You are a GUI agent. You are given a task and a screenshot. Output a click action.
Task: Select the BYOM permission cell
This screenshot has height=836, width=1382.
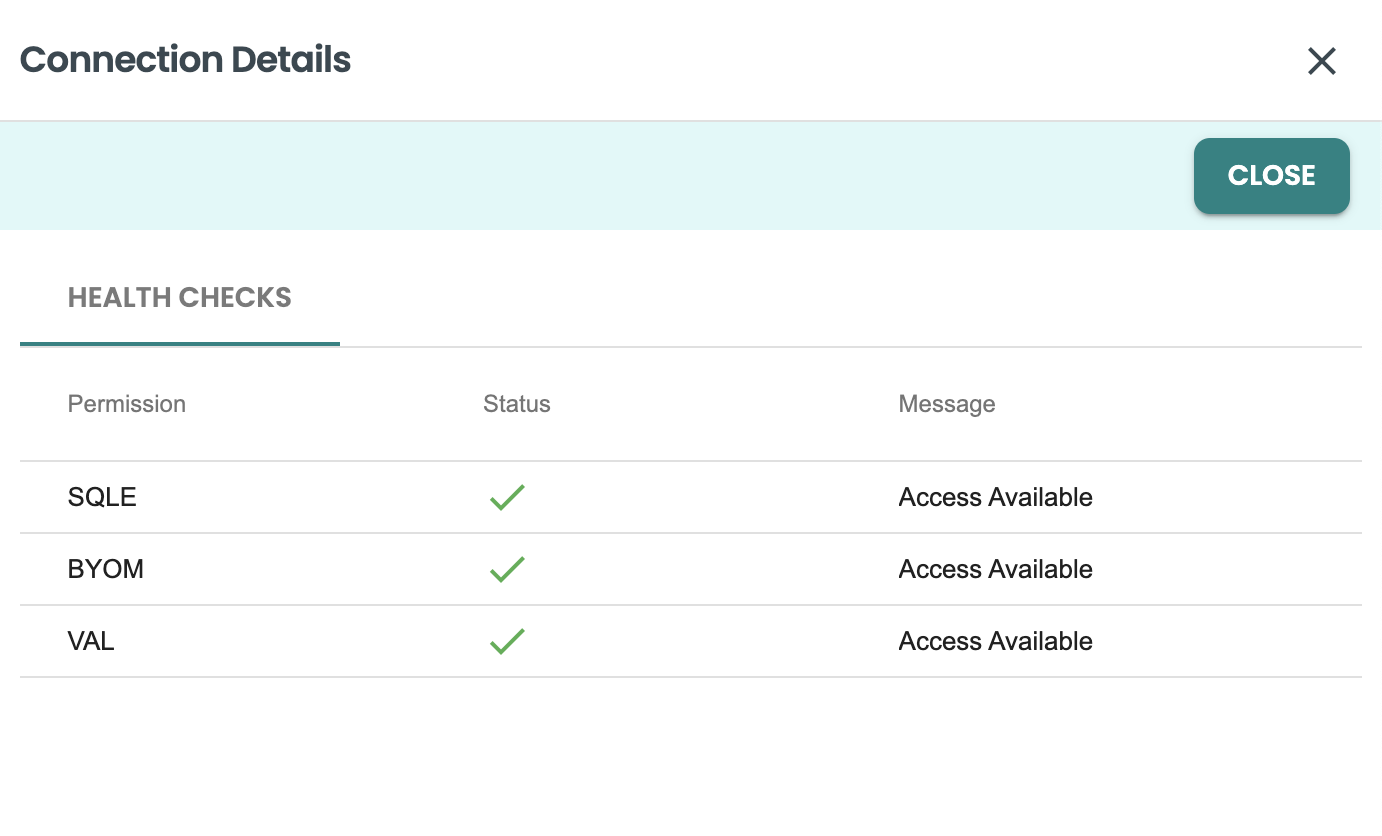click(106, 569)
